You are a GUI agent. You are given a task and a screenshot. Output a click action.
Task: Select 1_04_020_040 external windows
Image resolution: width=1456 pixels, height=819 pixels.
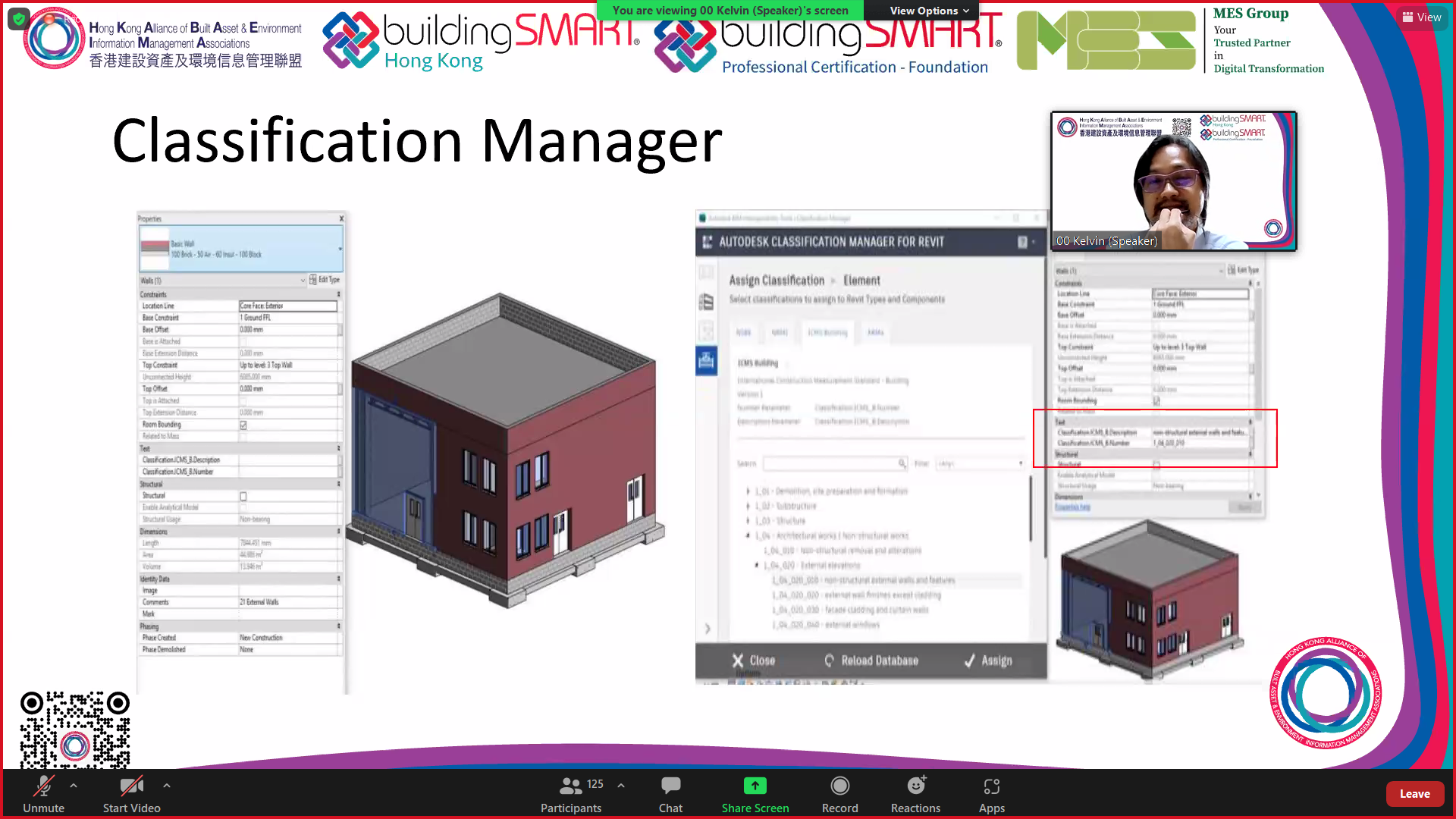pos(826,625)
